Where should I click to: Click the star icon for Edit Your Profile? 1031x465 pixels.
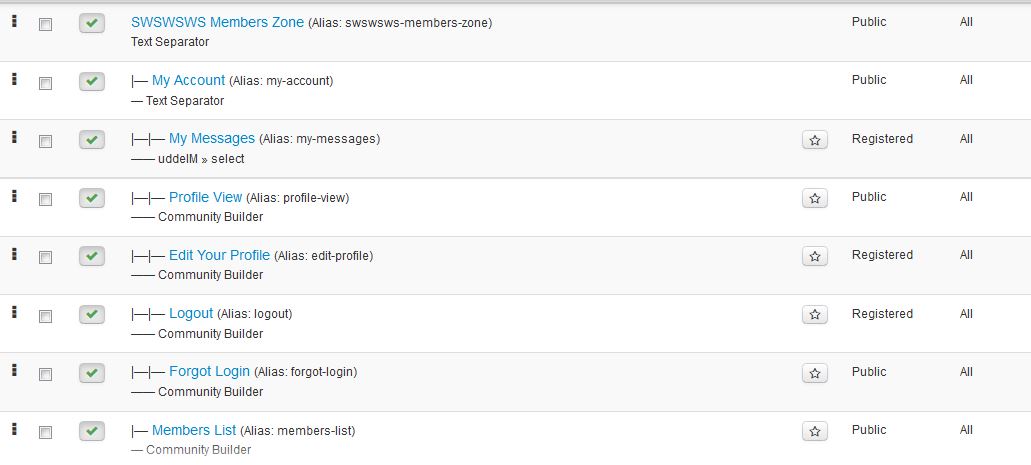click(x=815, y=257)
